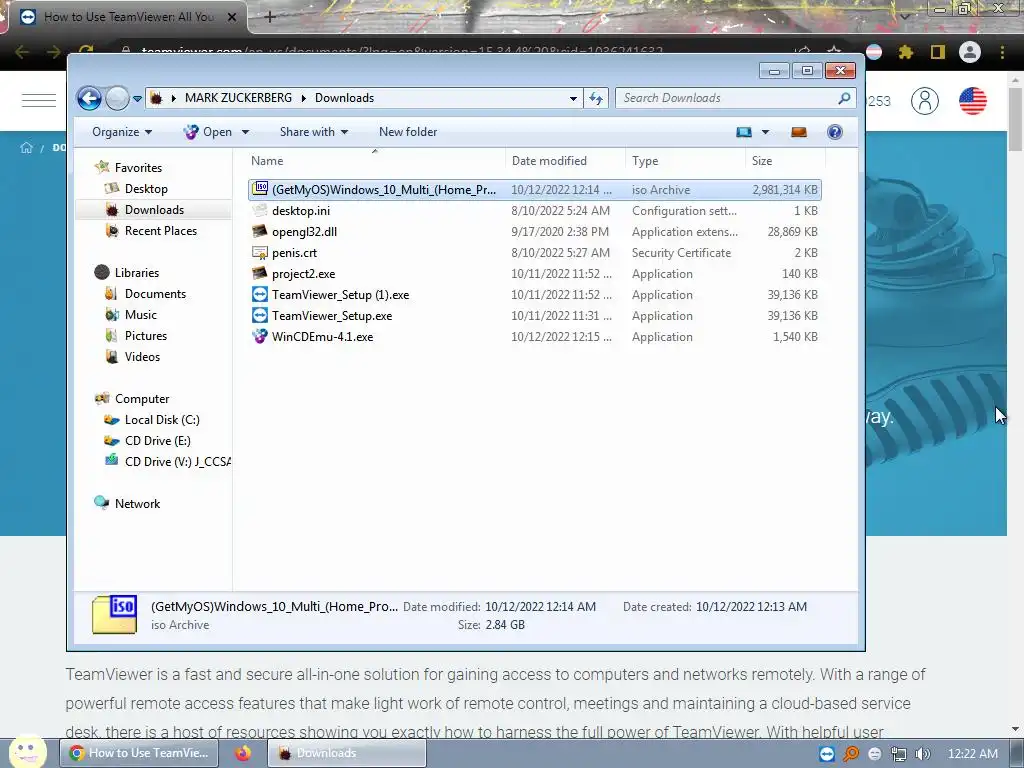Select Recent Places in navigation pane
The width and height of the screenshot is (1024, 768).
pyautogui.click(x=161, y=231)
